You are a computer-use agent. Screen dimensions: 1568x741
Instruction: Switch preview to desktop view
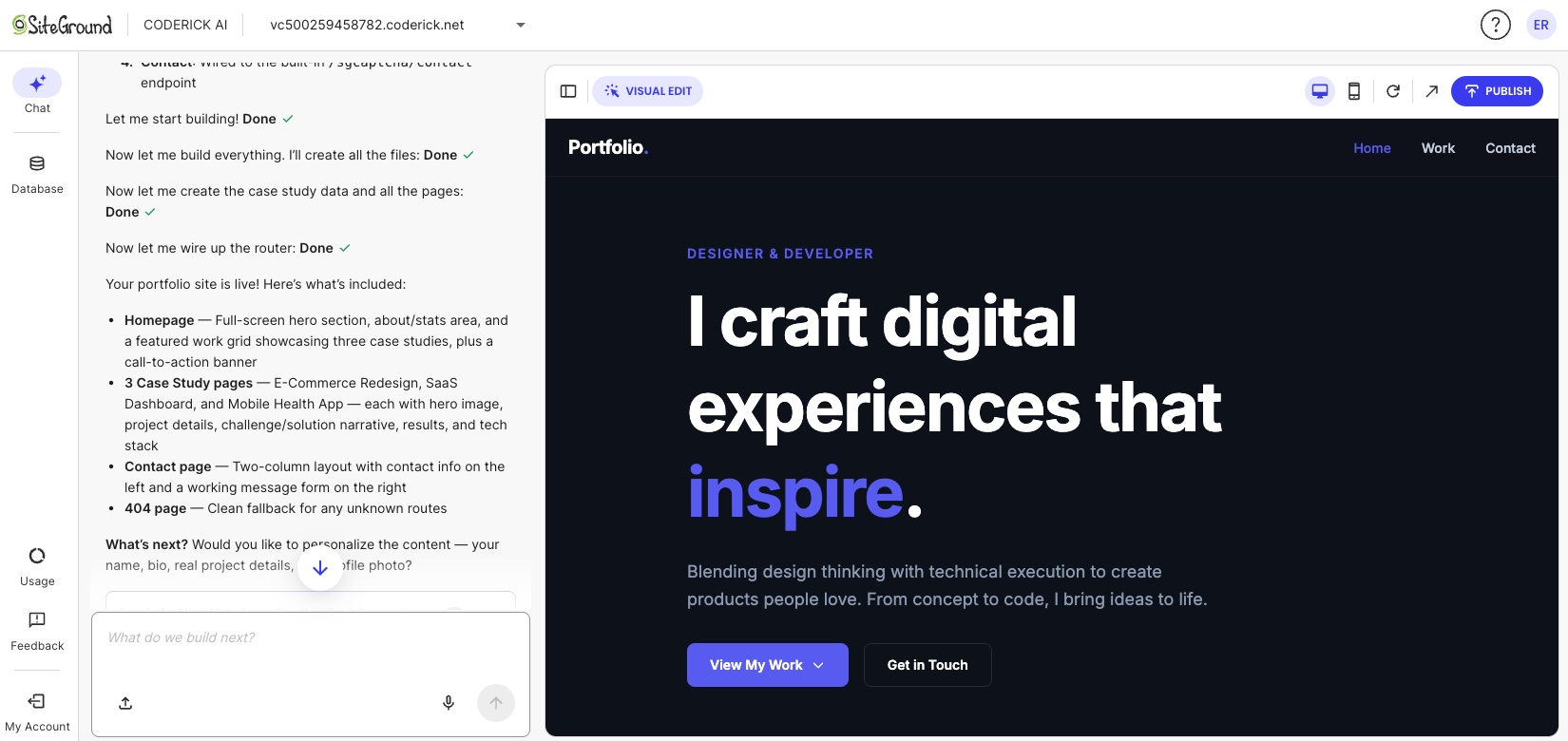[1319, 91]
